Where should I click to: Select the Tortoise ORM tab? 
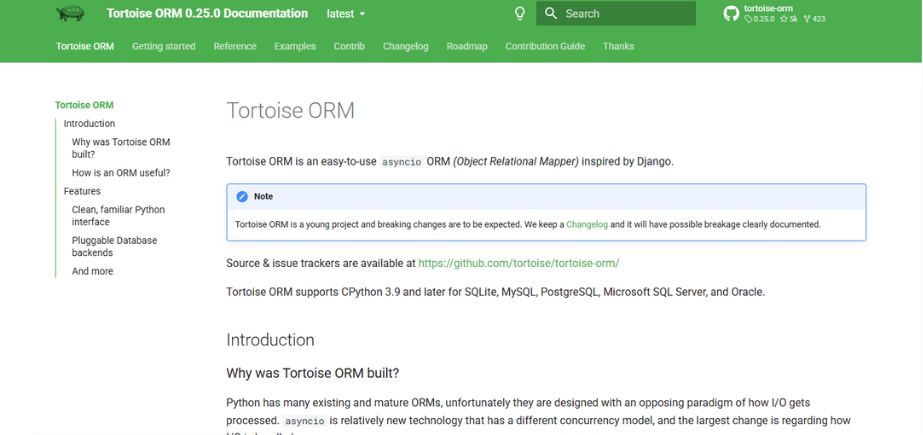point(85,46)
